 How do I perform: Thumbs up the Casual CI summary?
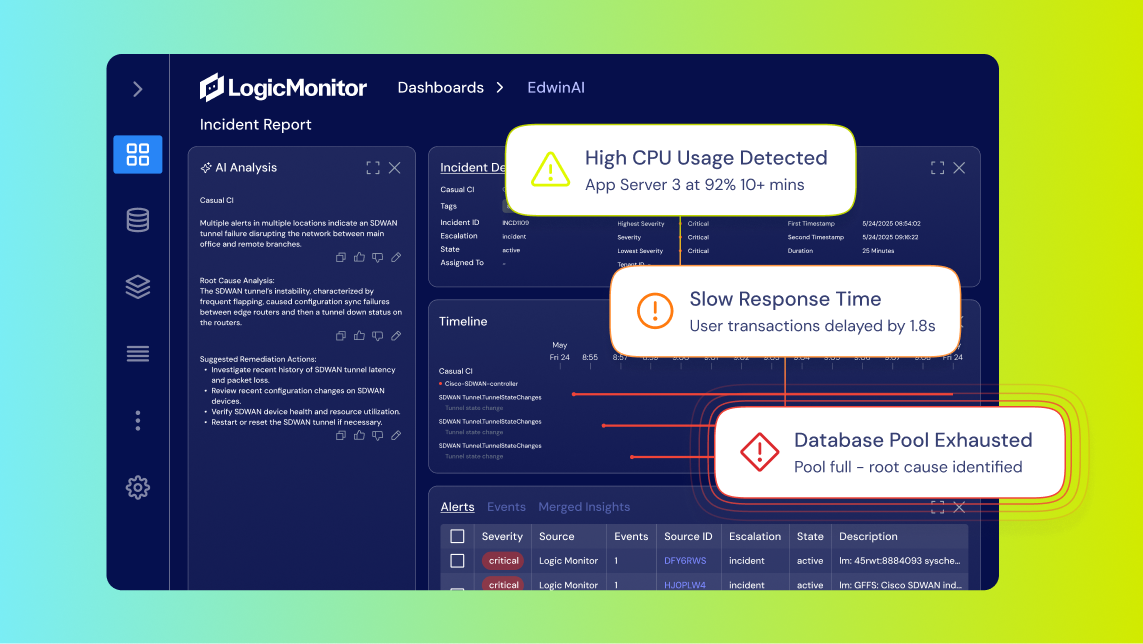359,257
